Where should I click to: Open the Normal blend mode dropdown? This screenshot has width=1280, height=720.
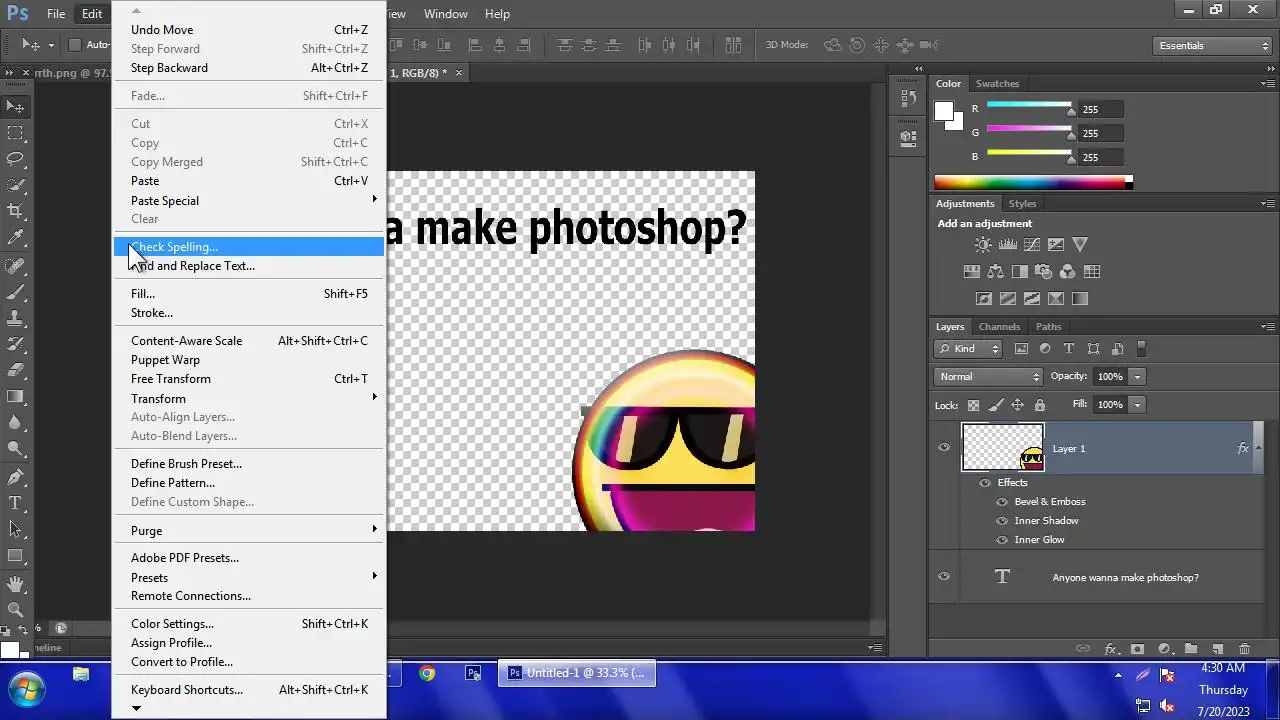click(x=989, y=377)
